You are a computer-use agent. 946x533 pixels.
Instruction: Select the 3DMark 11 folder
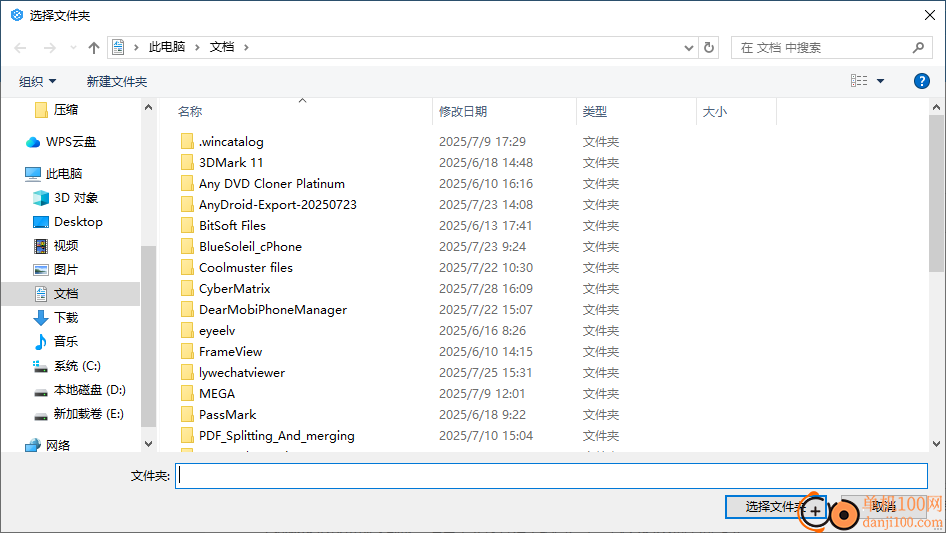pyautogui.click(x=231, y=163)
